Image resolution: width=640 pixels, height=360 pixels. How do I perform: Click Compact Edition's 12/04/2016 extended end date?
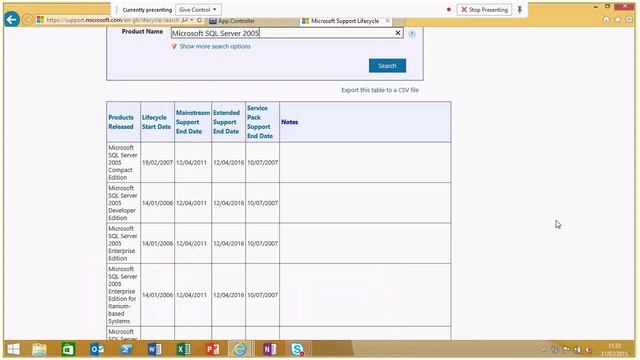click(228, 162)
